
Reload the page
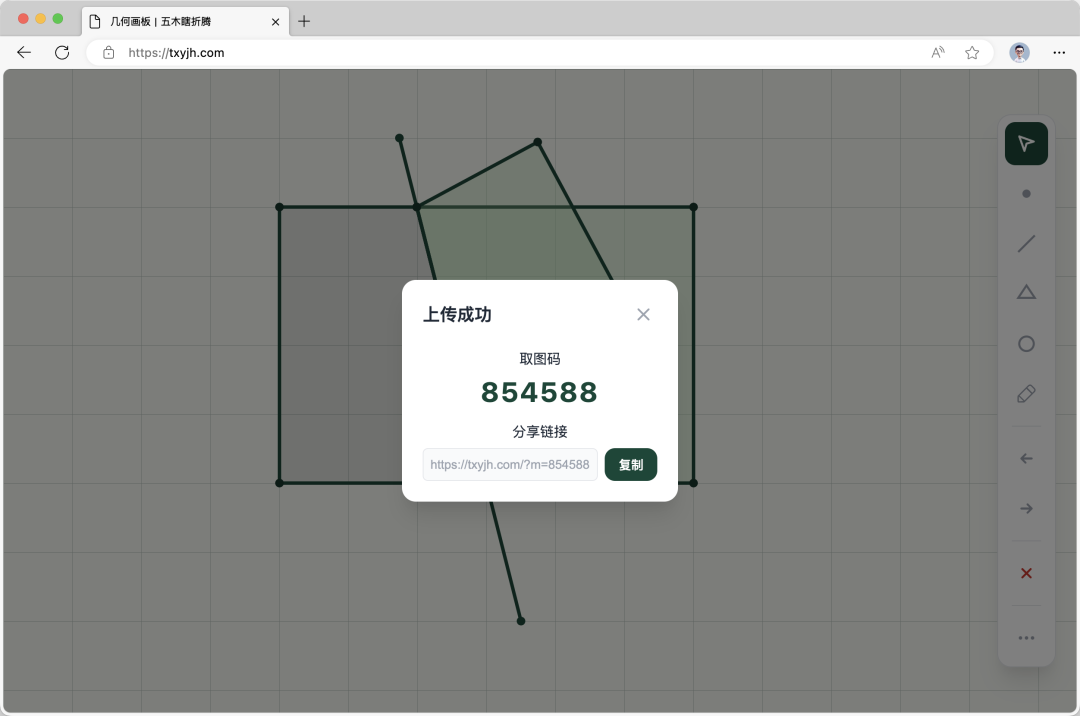[62, 53]
